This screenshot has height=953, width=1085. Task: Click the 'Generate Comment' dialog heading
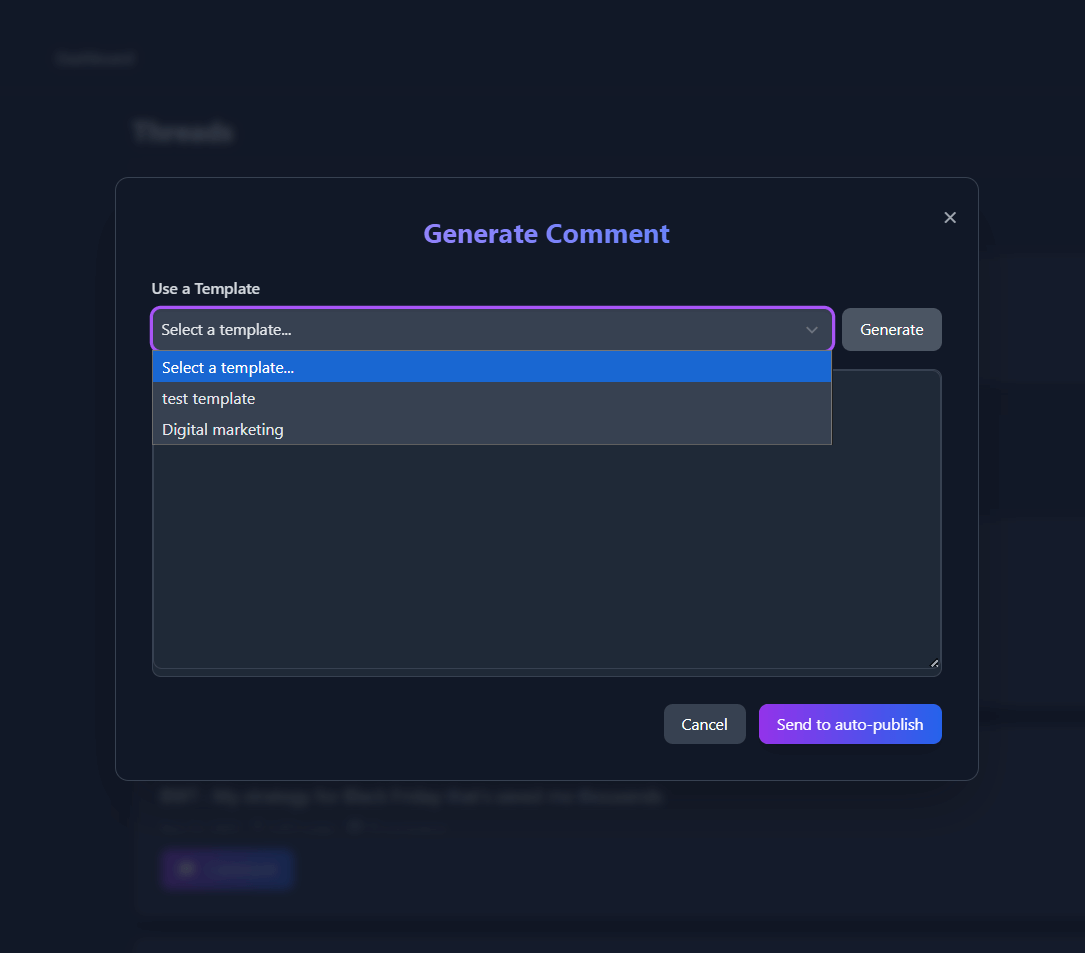(546, 234)
